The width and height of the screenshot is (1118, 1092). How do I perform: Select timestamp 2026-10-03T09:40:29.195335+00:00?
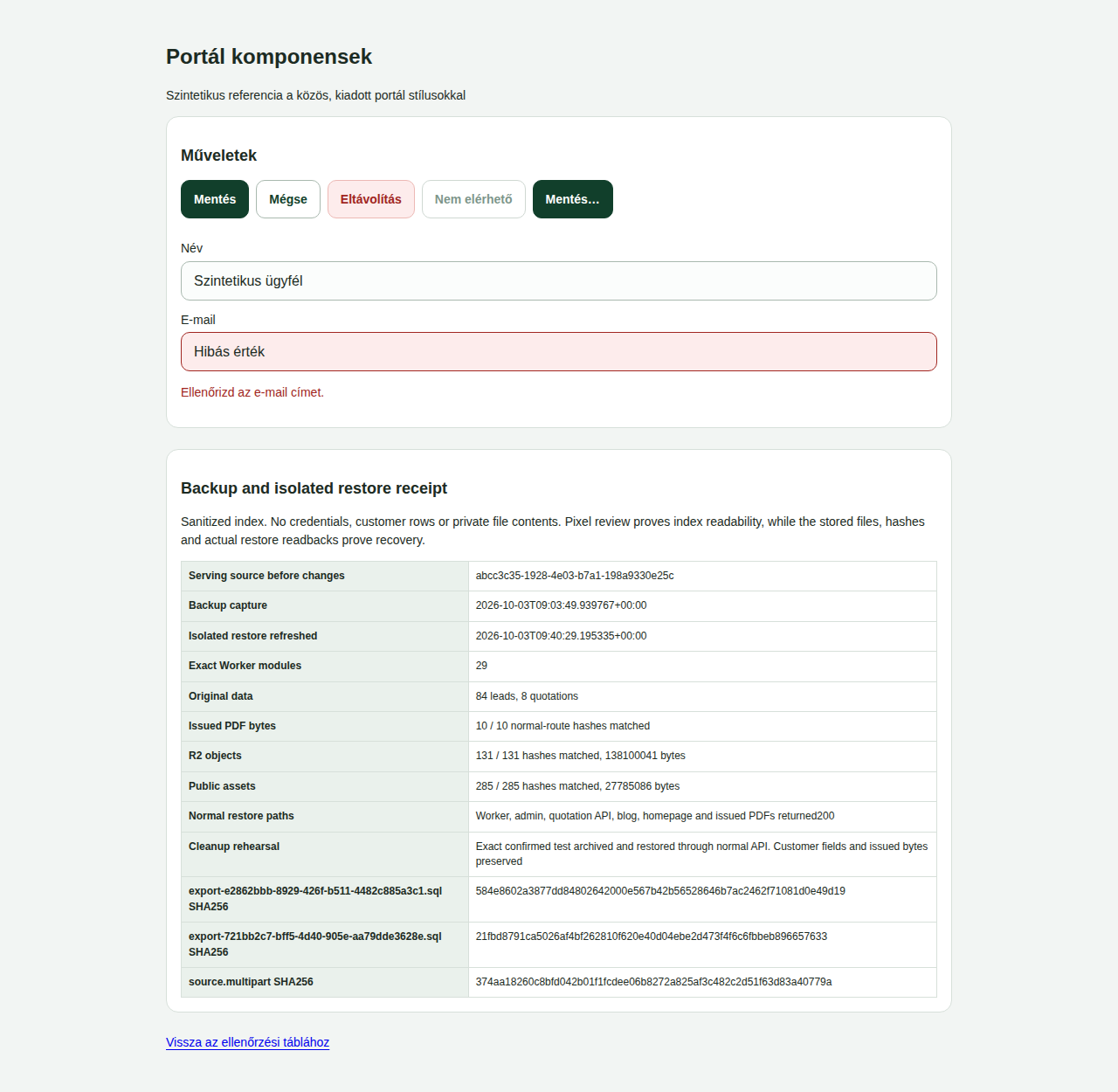point(562,636)
